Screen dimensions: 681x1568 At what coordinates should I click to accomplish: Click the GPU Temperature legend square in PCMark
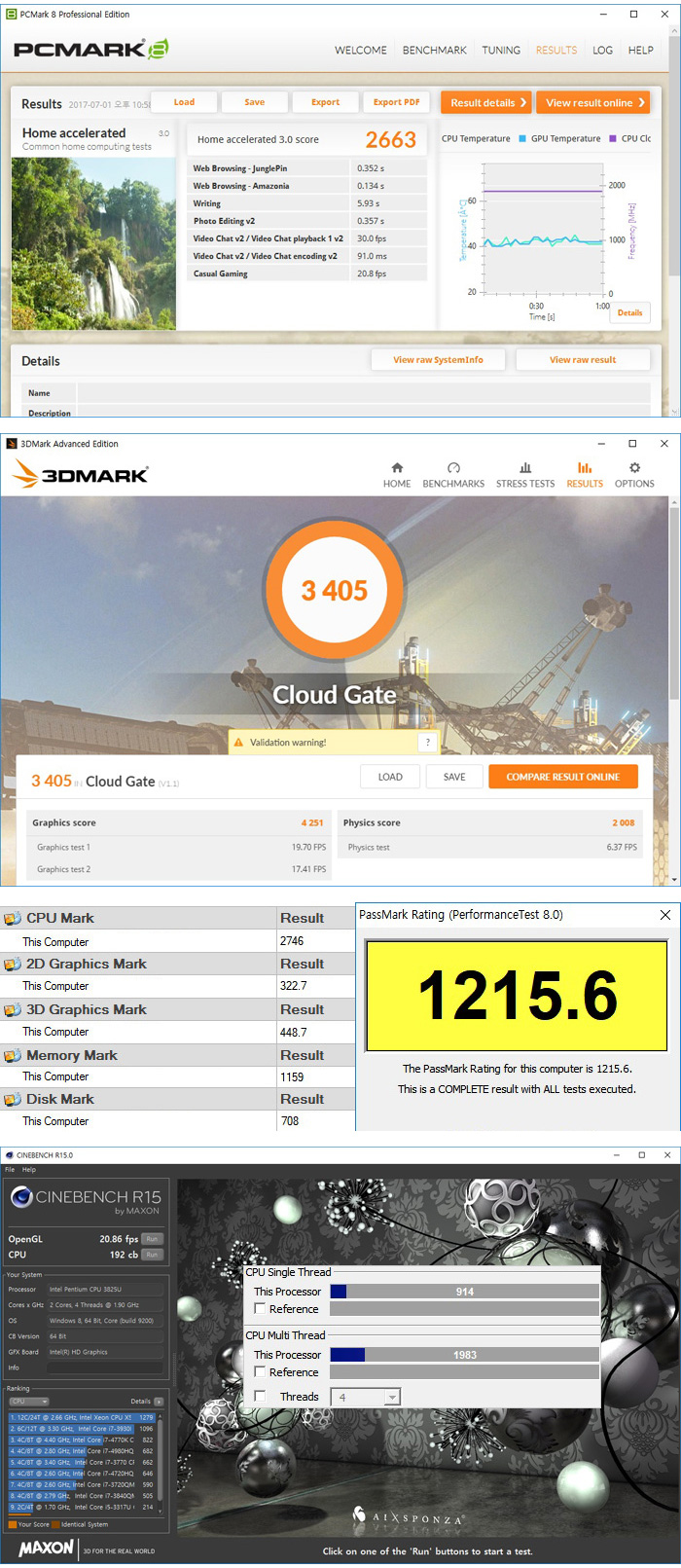tap(522, 138)
